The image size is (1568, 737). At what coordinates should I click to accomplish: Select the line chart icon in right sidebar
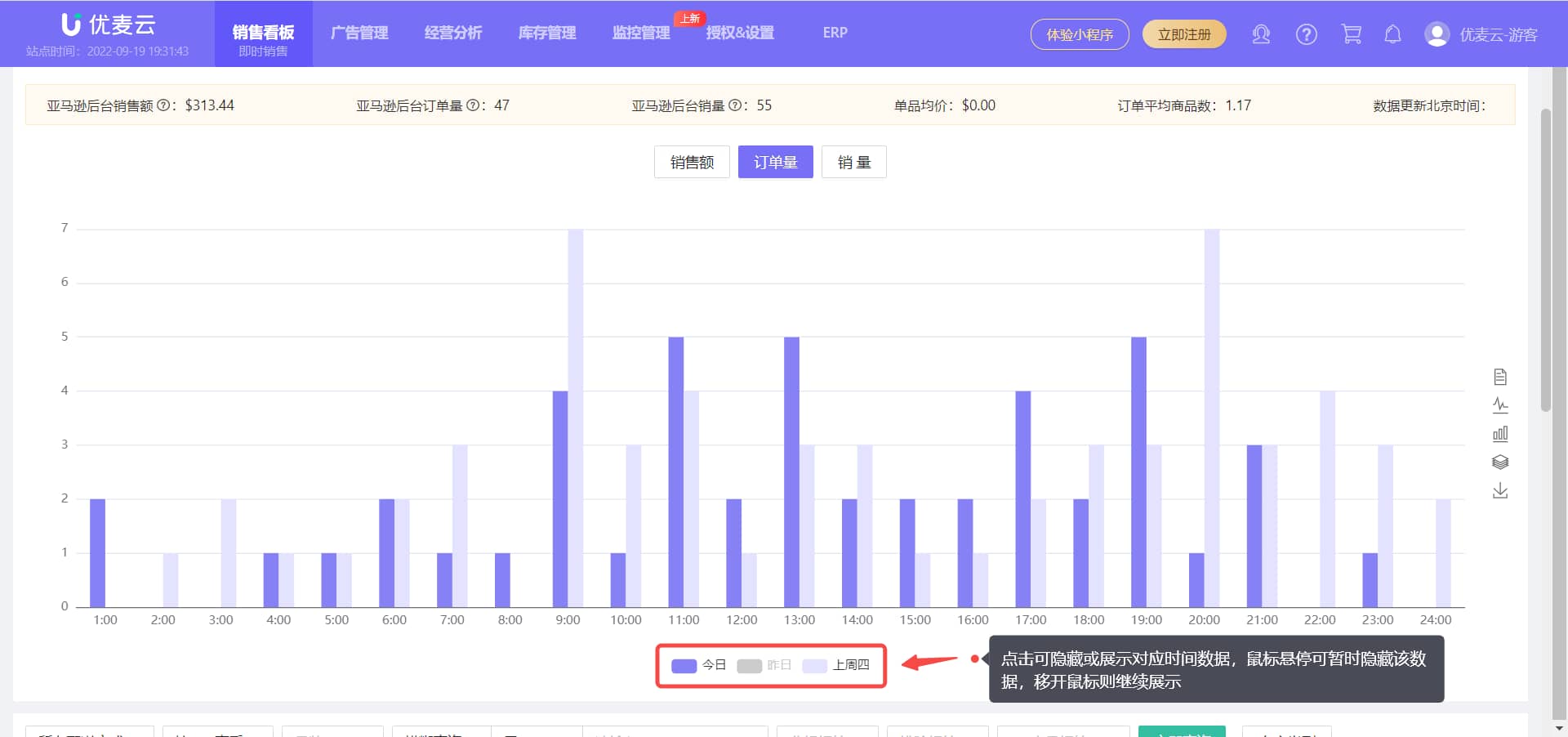tap(1500, 404)
